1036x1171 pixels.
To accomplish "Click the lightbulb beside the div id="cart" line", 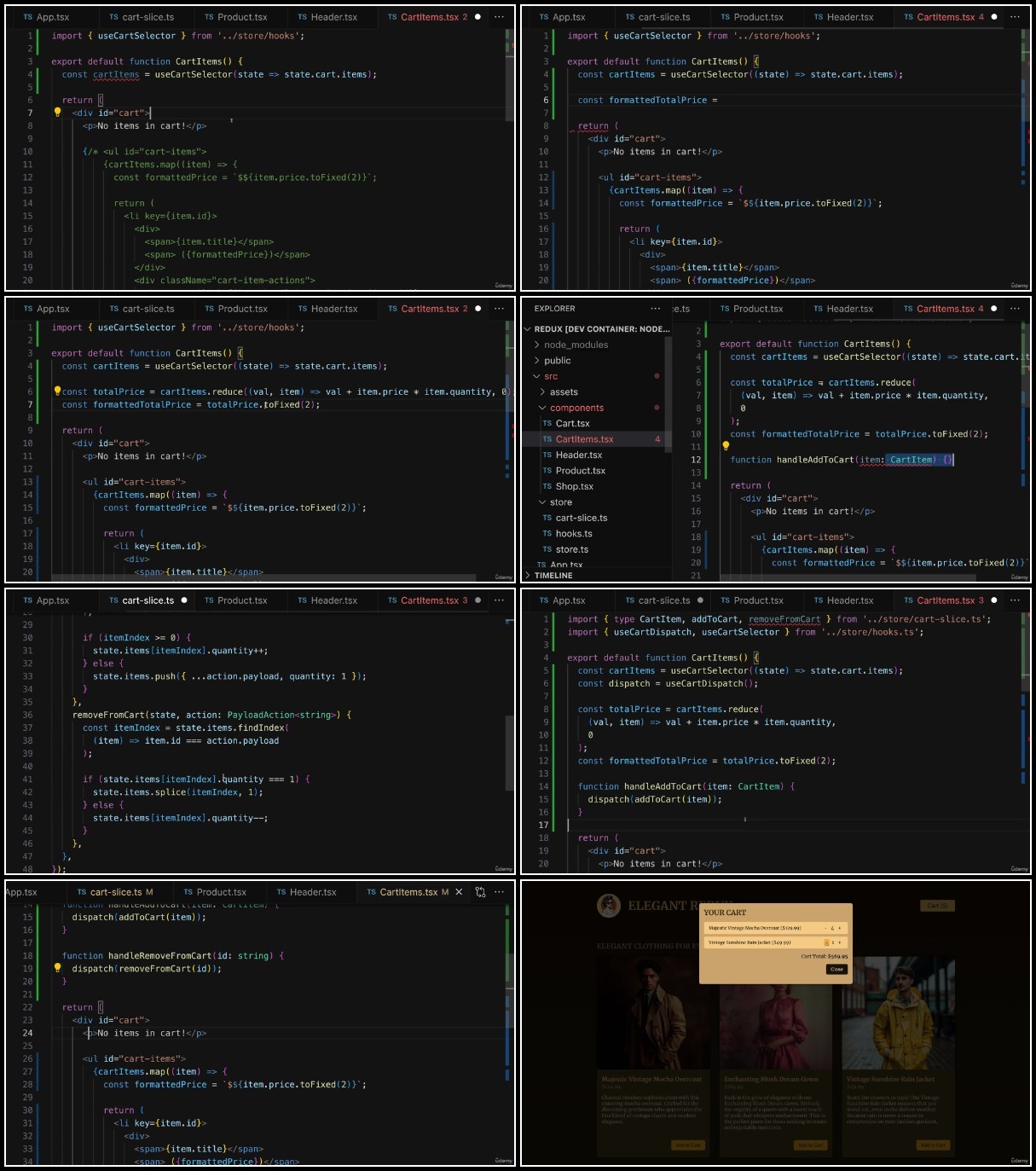I will tap(58, 112).
